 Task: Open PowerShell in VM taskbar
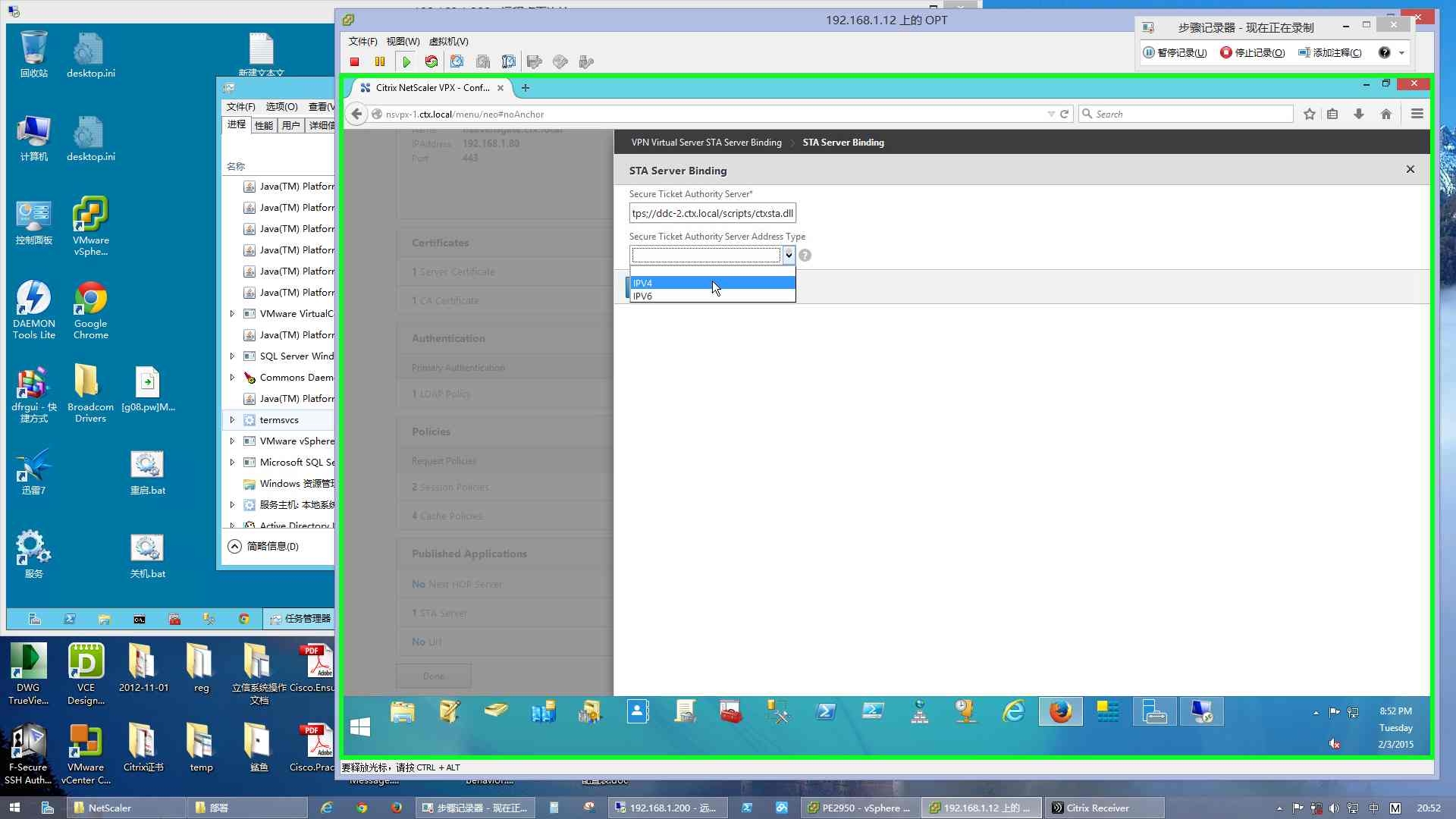(x=826, y=712)
